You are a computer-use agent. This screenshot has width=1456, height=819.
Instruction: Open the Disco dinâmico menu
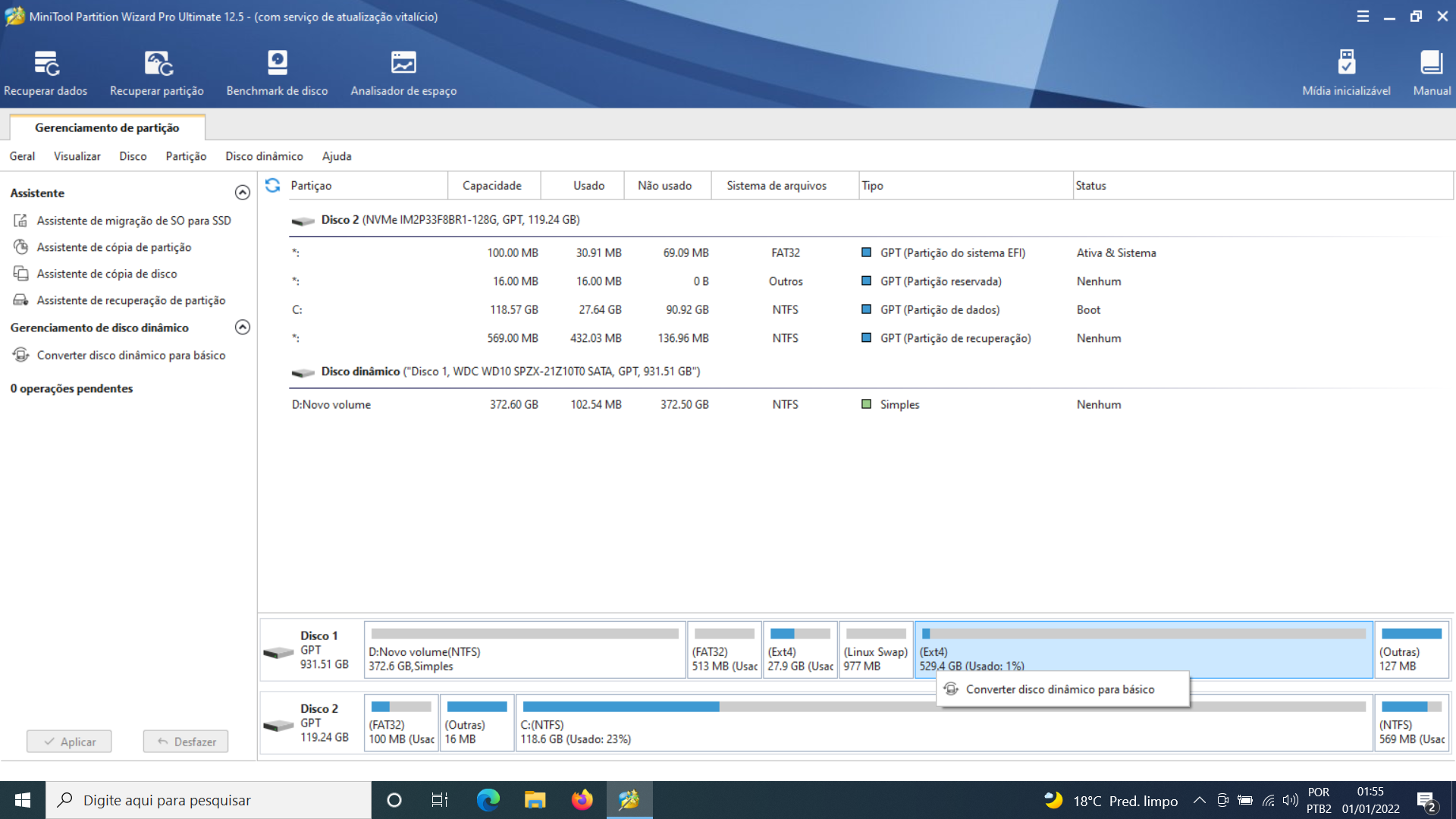coord(264,156)
